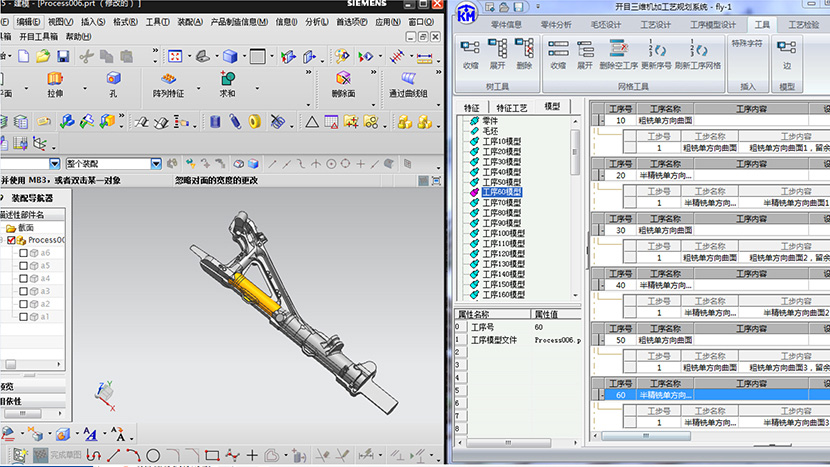Click the 刷新工序网格 refresh icon
The image size is (830, 467).
pyautogui.click(x=697, y=49)
